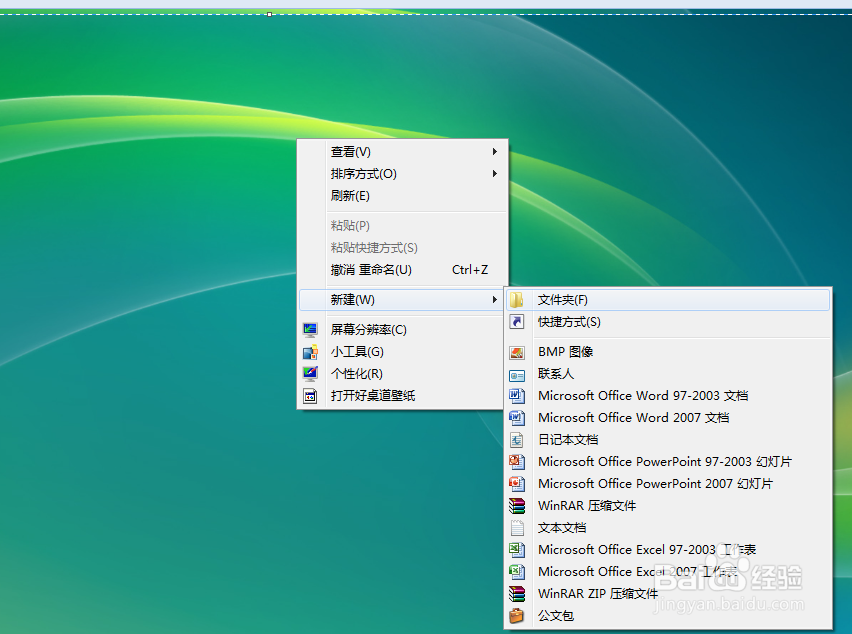
Task: Create new 文件夹(F) from submenu
Action: coord(668,300)
